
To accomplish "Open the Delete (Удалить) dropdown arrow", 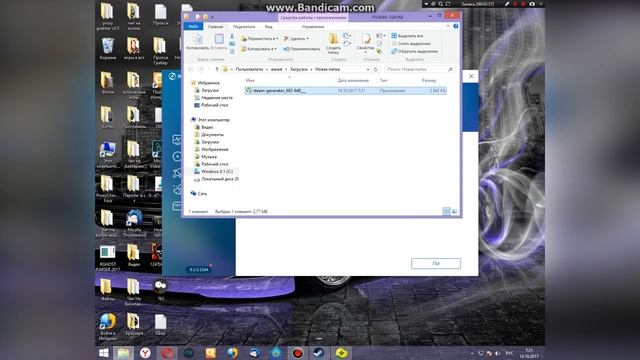I will [x=307, y=38].
